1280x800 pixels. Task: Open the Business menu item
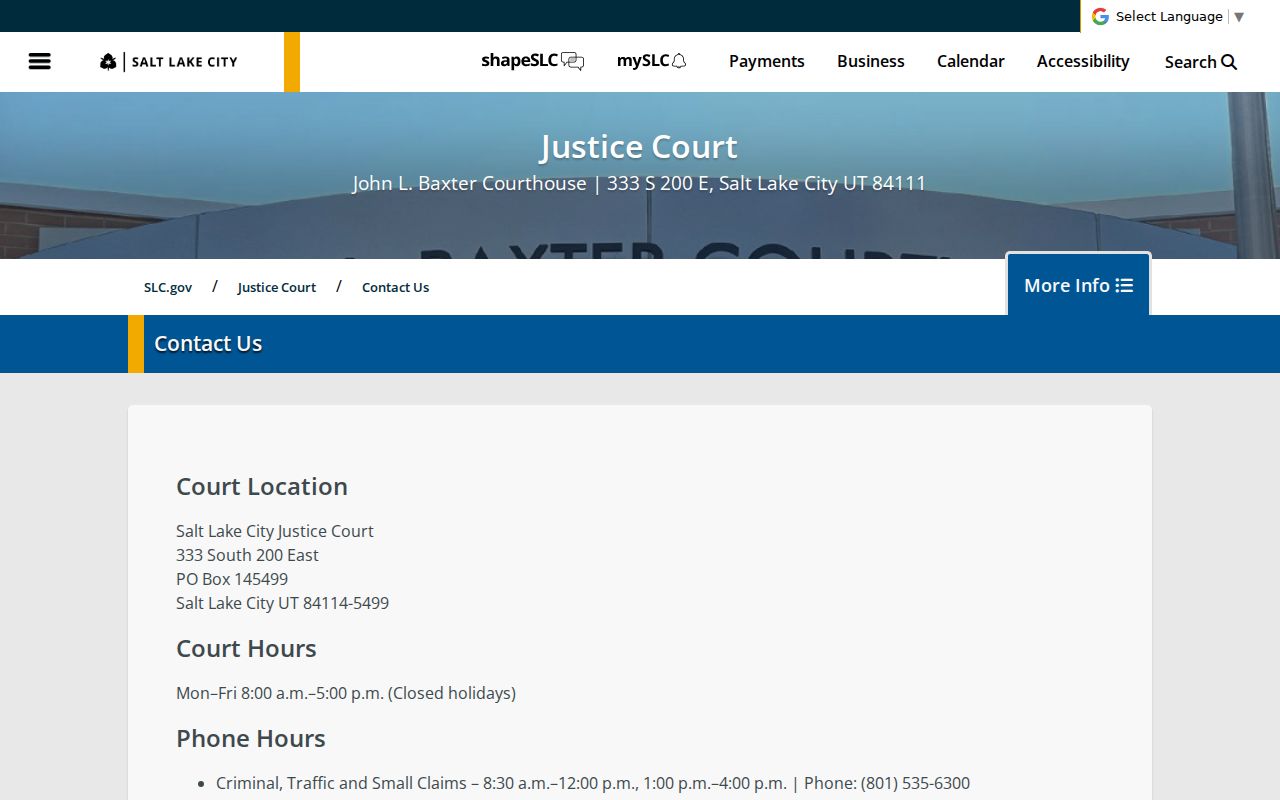(x=871, y=61)
